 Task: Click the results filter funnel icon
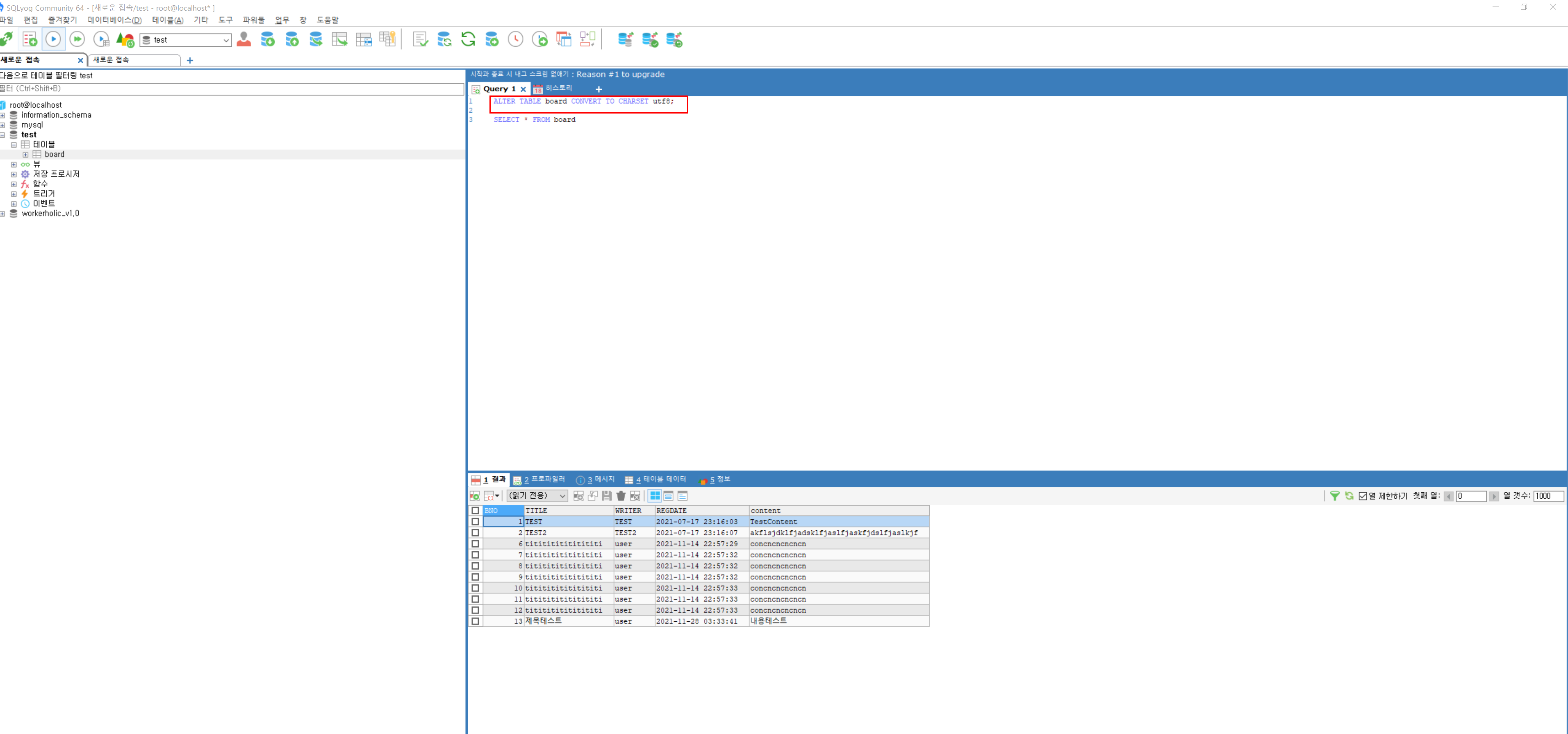[1334, 496]
